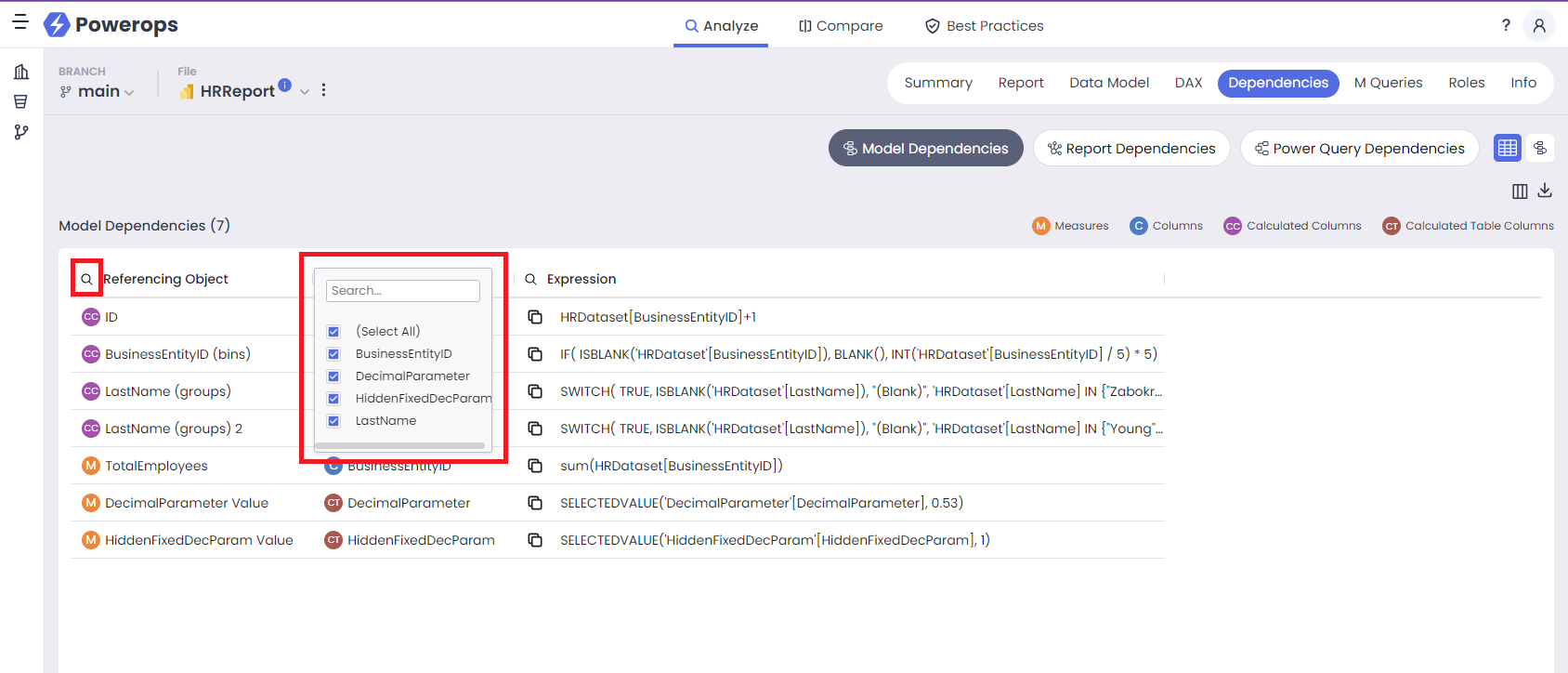1568x673 pixels.
Task: Download the model dependencies list
Action: tap(1545, 191)
